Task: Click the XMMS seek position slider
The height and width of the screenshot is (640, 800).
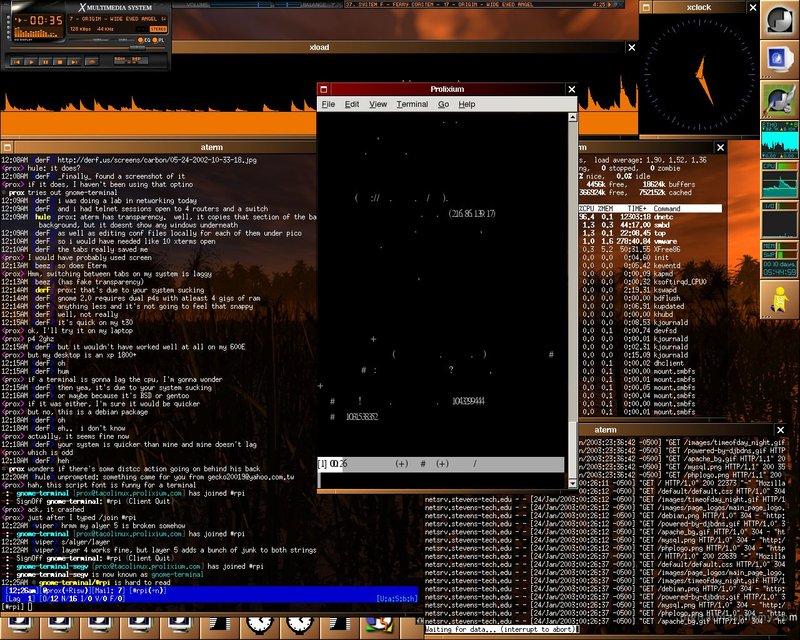Action: click(x=87, y=48)
